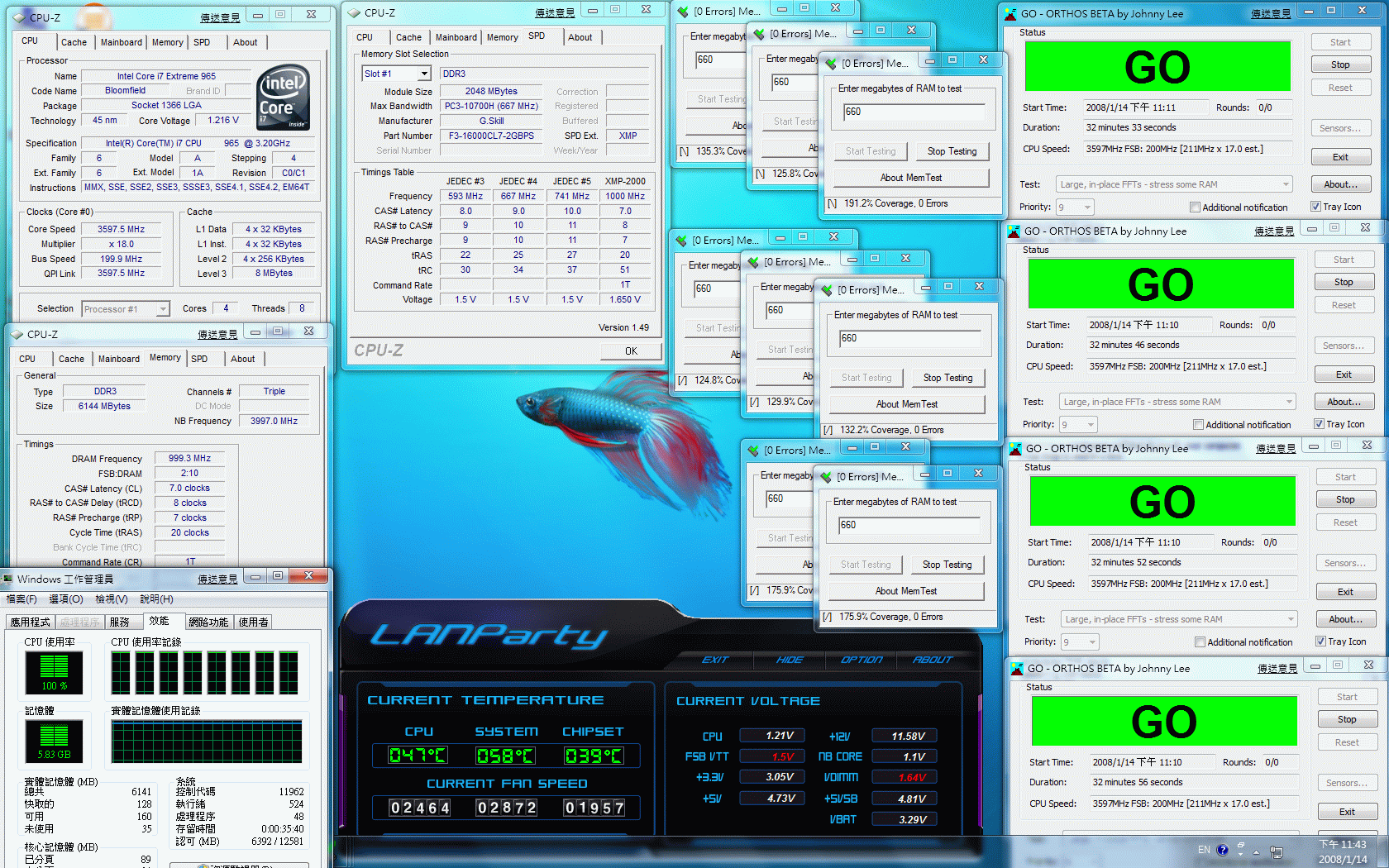The width and height of the screenshot is (1389, 868).
Task: Click the green GO status in the 32 minutes 56 seconds ORTHOS
Action: point(1164,721)
